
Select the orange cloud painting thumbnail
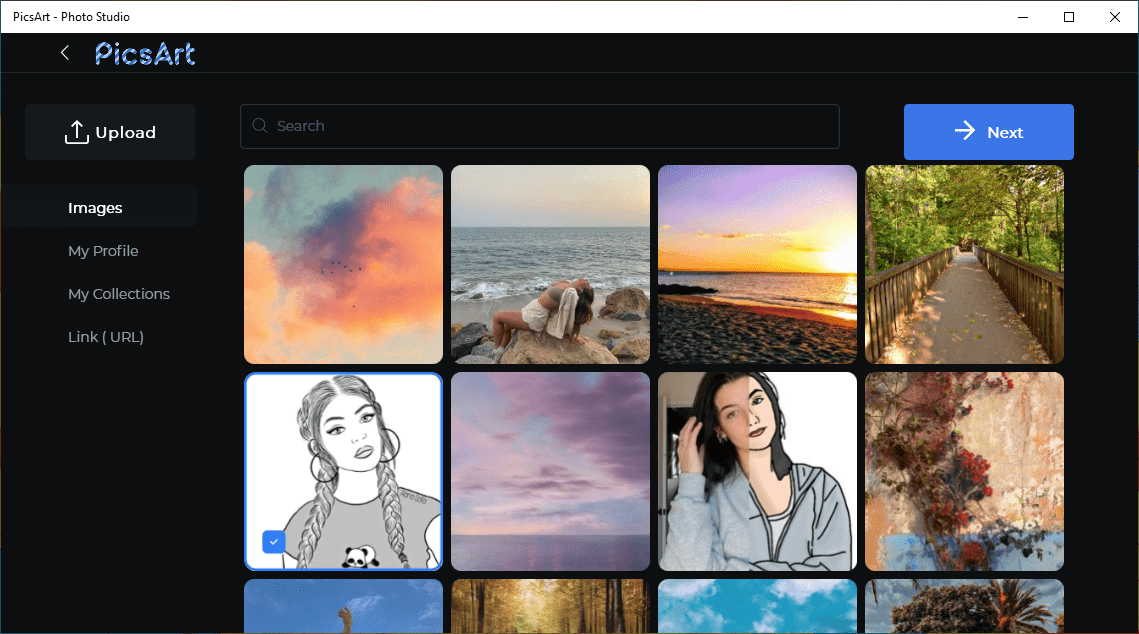click(343, 264)
